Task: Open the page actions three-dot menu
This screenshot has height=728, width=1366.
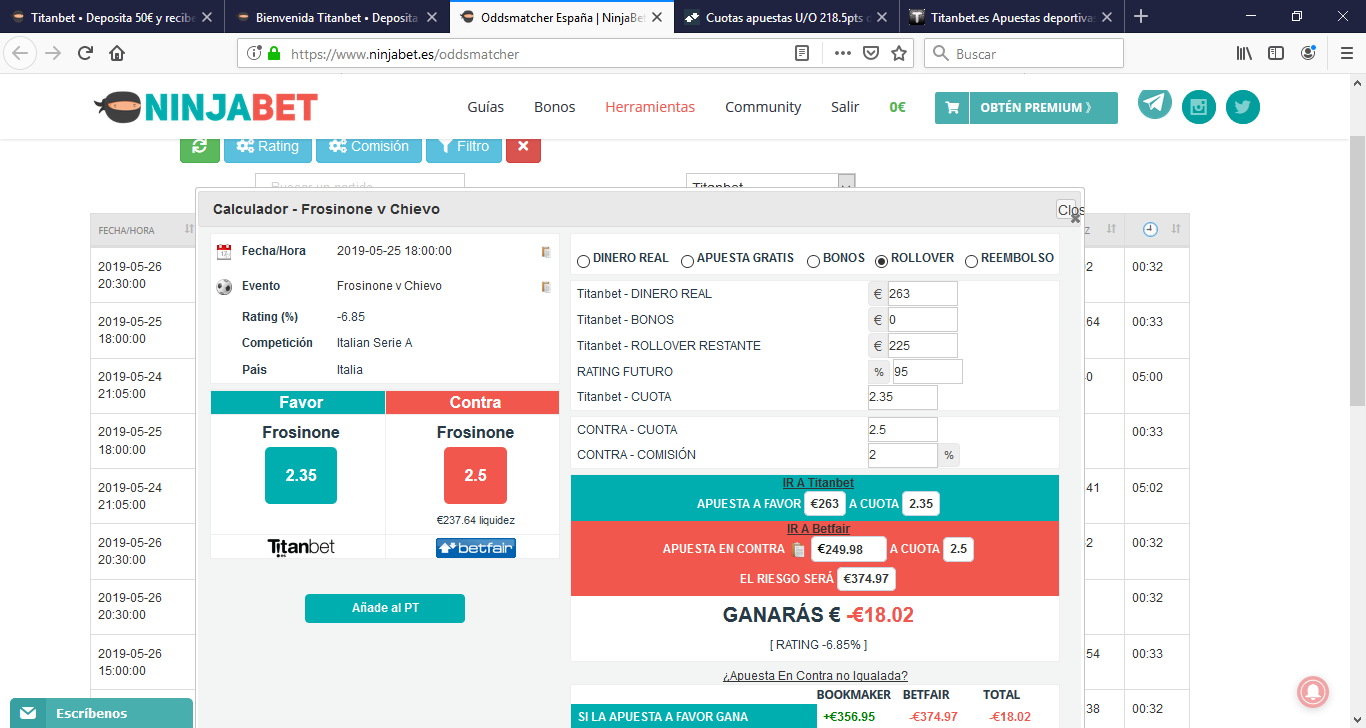Action: (843, 54)
